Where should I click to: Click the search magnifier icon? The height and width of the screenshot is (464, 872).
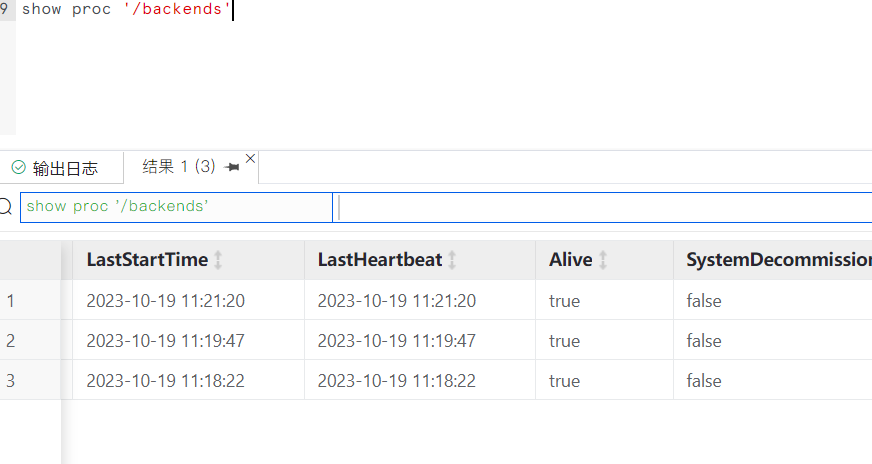tap(5, 207)
